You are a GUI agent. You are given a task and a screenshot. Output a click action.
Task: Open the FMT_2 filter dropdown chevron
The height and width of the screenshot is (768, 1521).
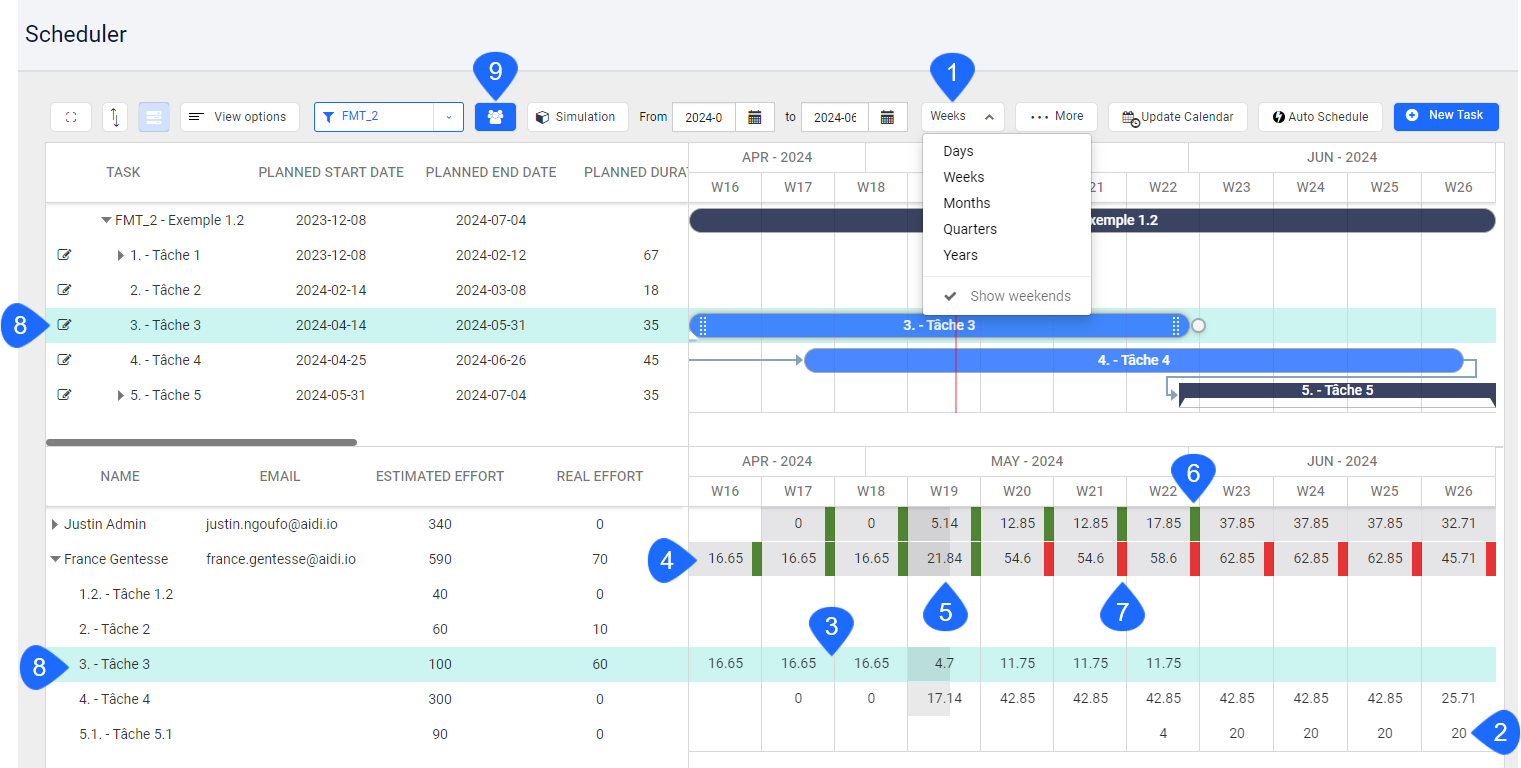click(x=448, y=117)
